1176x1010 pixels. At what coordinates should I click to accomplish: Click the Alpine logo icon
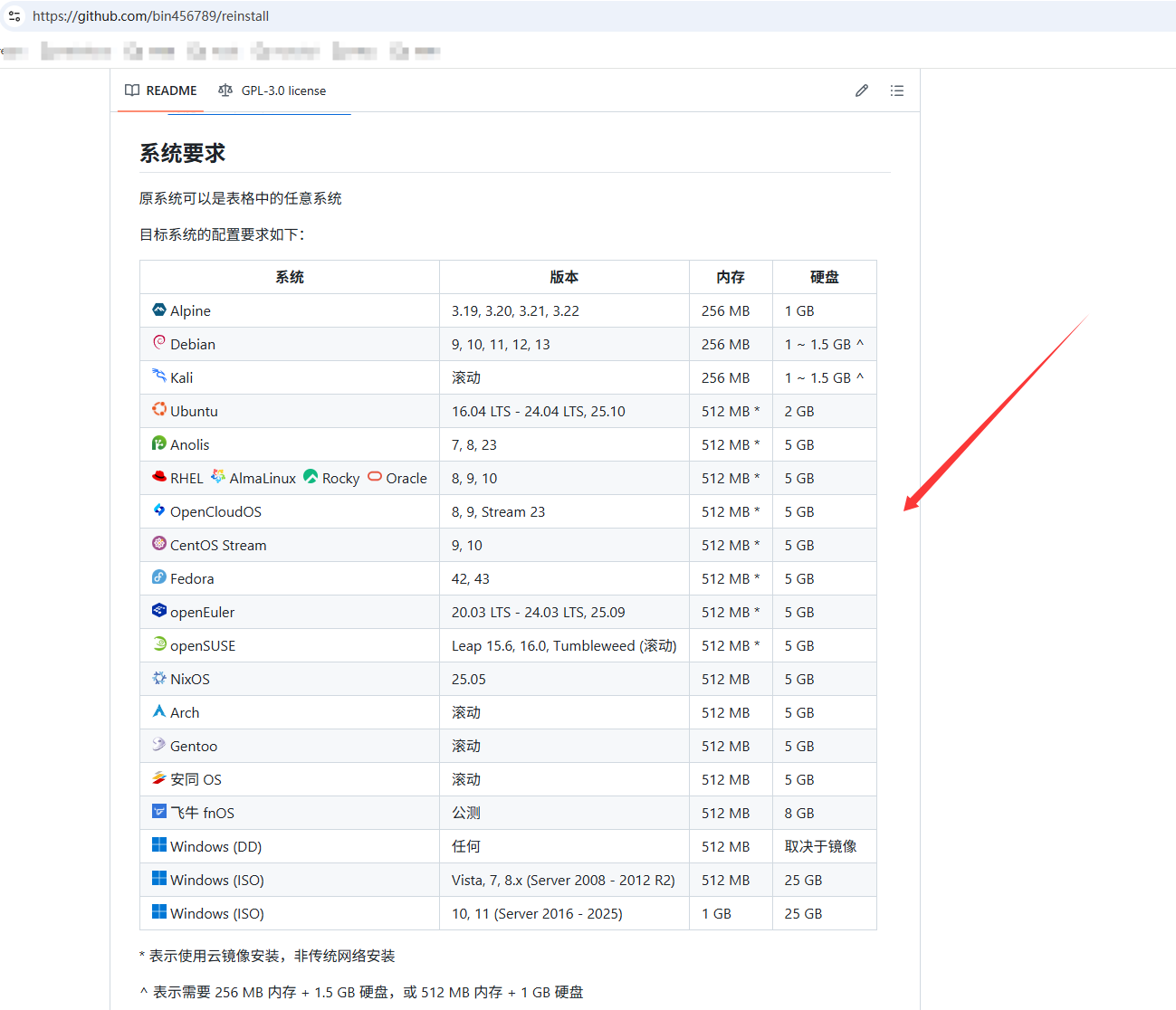click(x=159, y=310)
